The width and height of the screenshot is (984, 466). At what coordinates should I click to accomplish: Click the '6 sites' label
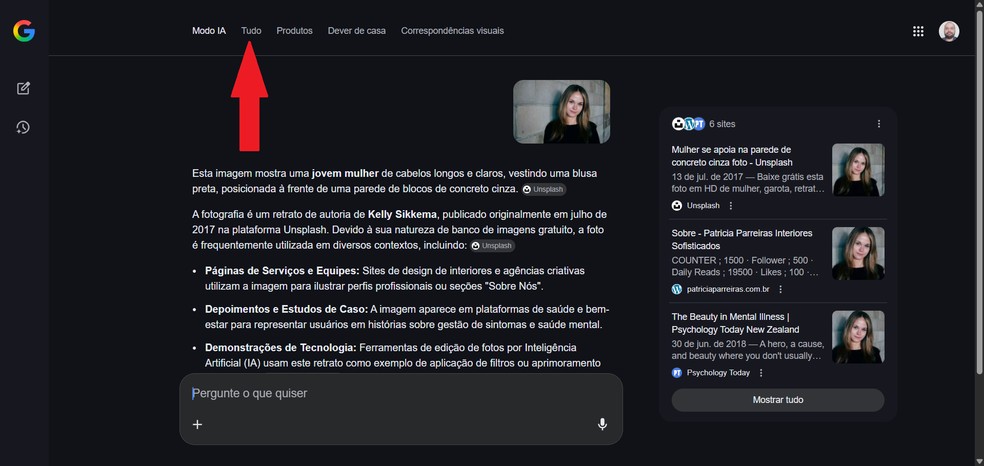[x=722, y=124]
